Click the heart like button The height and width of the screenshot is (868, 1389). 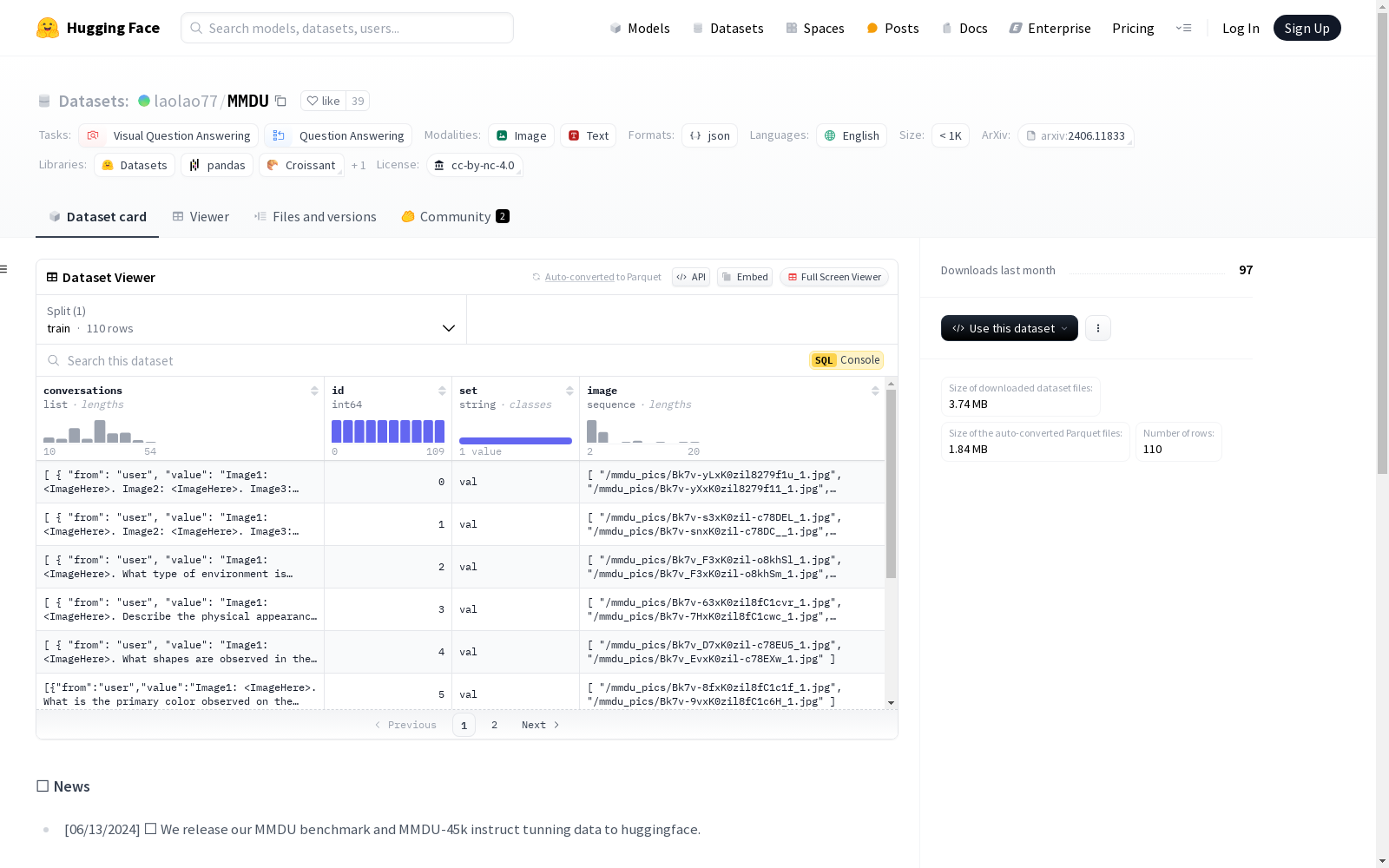(323, 101)
